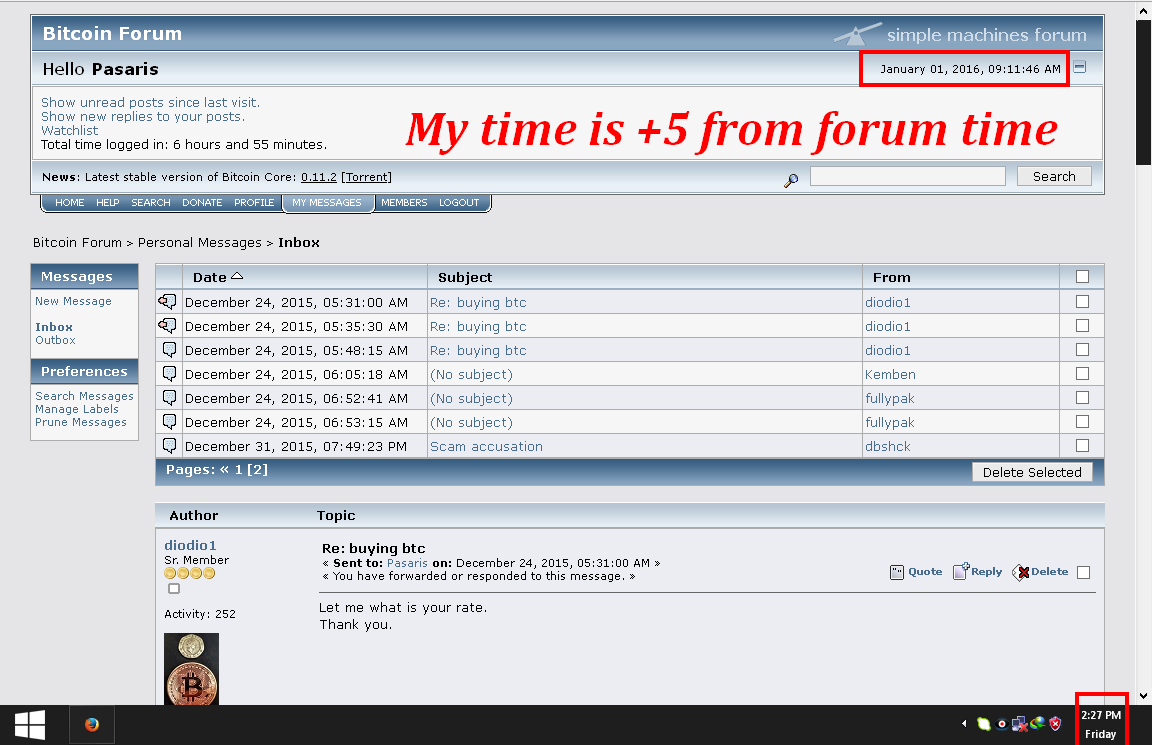
Task: Click the Delete icon on the message
Action: coord(1020,572)
